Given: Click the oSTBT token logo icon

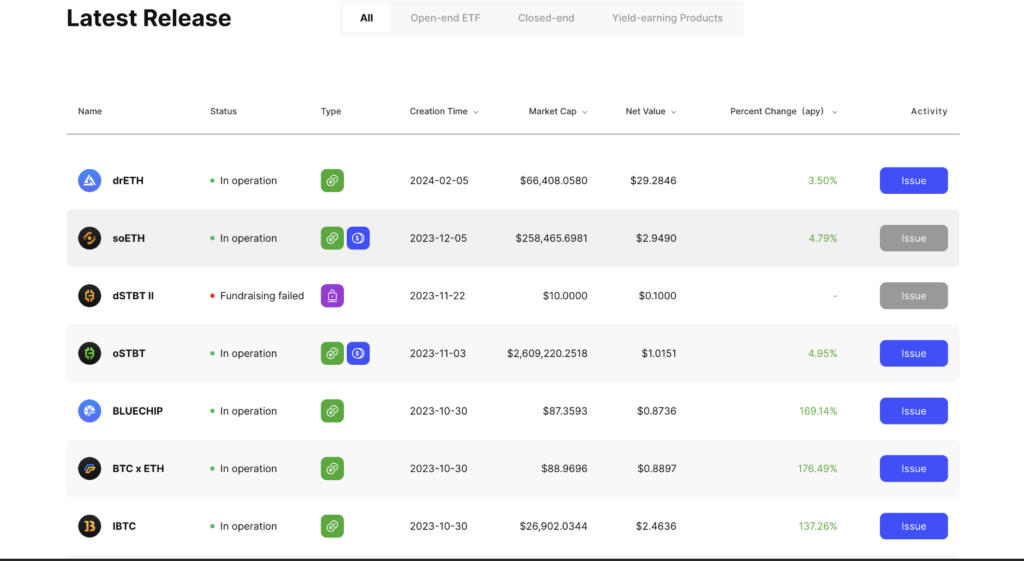Looking at the screenshot, I should coord(89,353).
